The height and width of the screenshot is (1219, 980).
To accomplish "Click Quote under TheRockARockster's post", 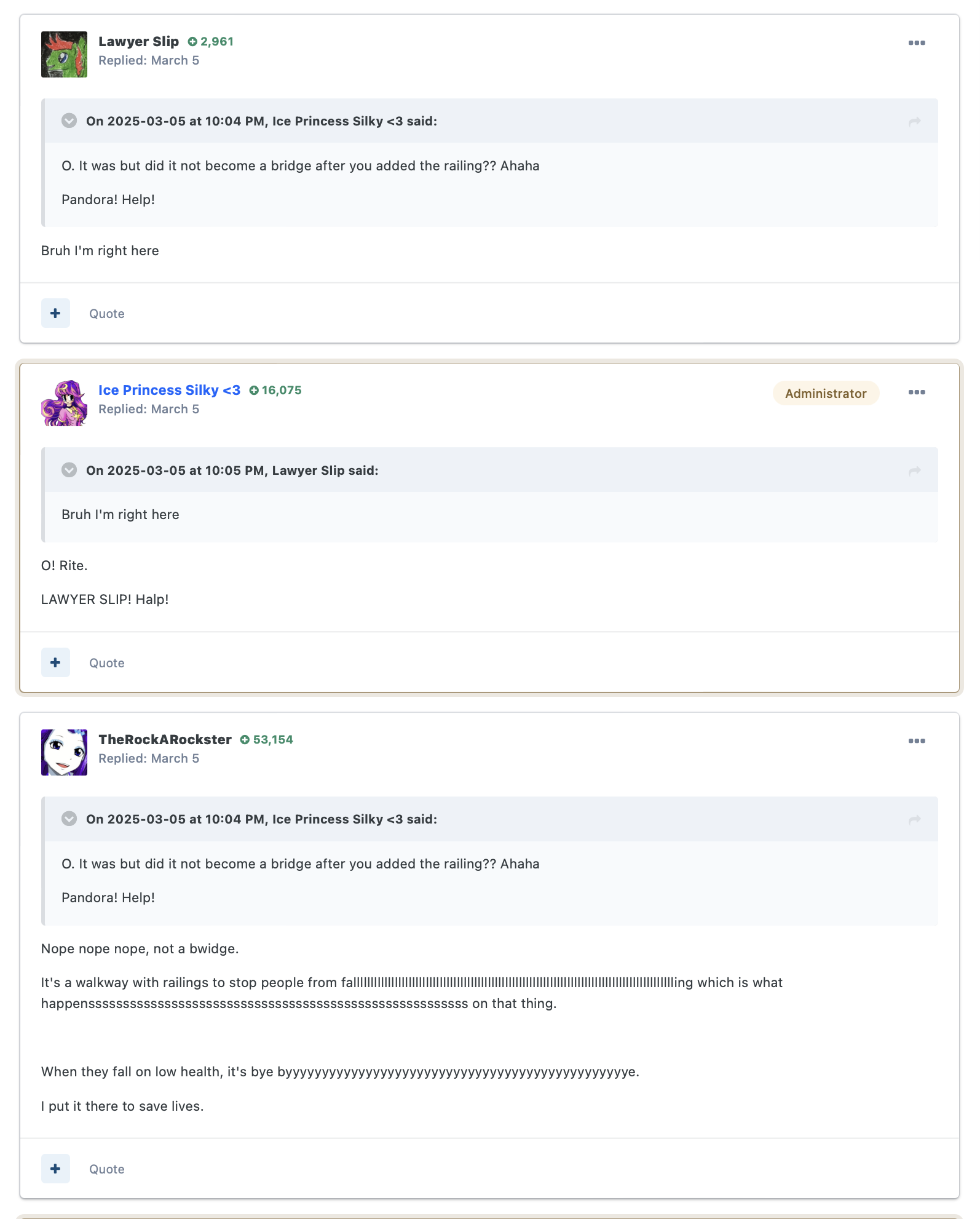I will coord(107,1169).
